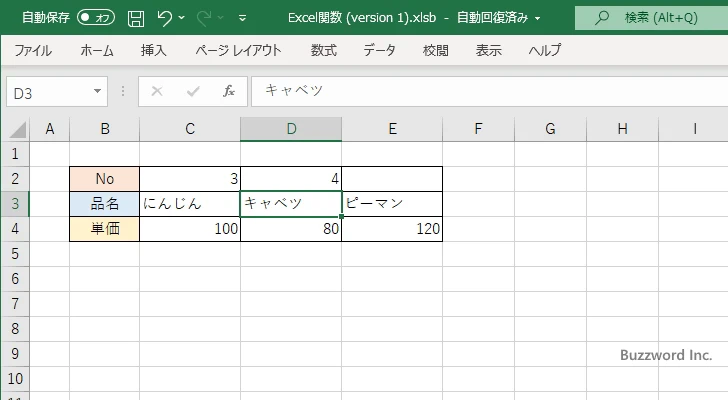Switch to the 表示 tab
The width and height of the screenshot is (728, 400).
click(488, 50)
